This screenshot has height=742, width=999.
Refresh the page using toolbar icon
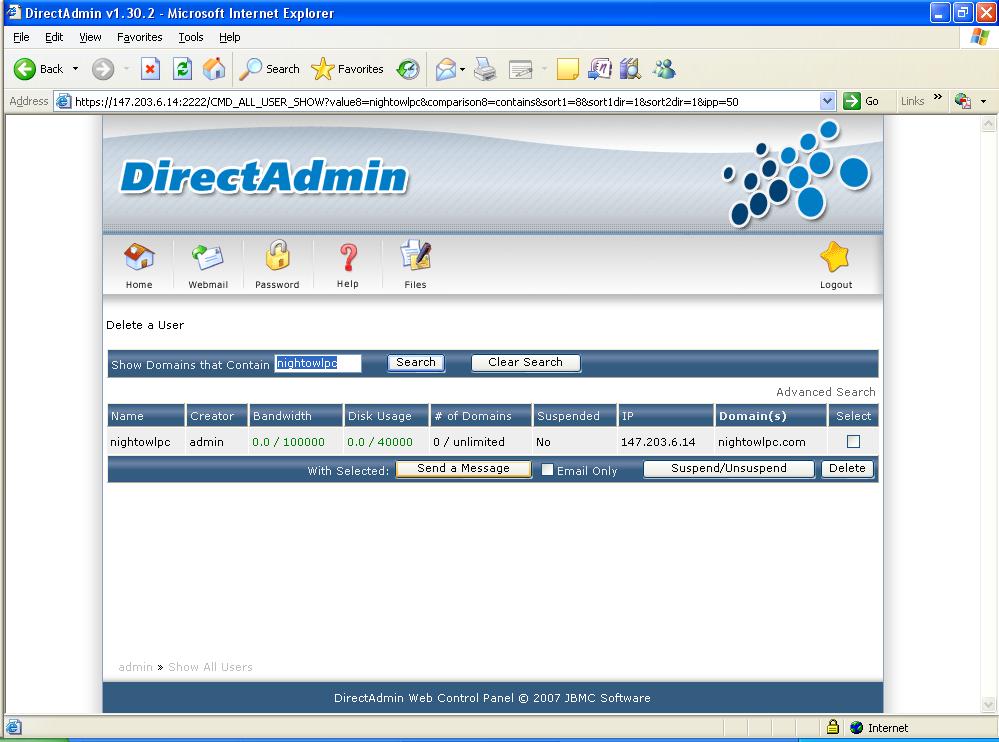182,69
